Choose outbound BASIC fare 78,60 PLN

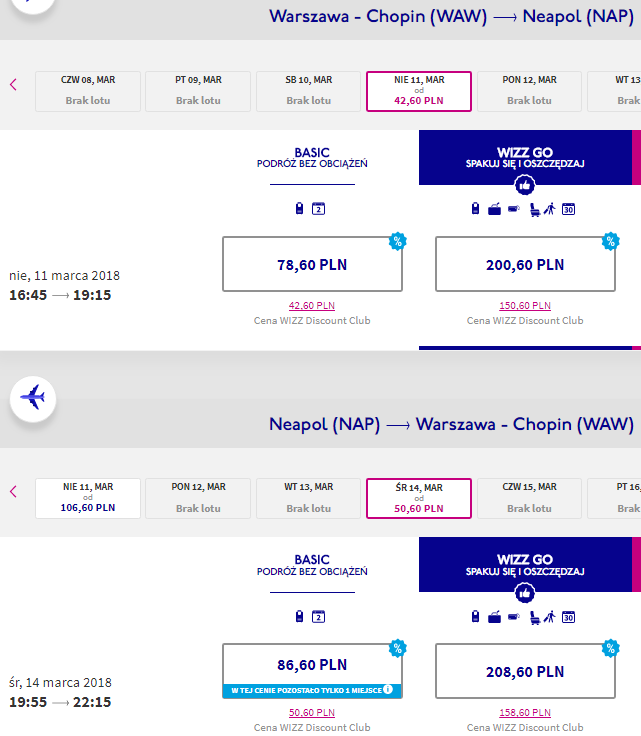tap(312, 264)
